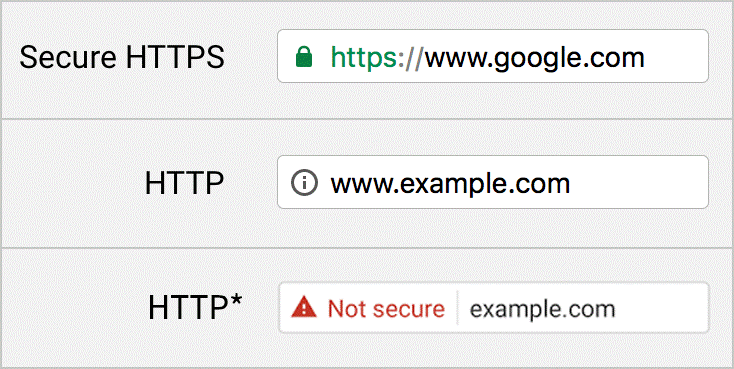Viewport: 734px width, 369px height.
Task: Click empty space in Not secure address bar
Action: pyautogui.click(x=661, y=308)
